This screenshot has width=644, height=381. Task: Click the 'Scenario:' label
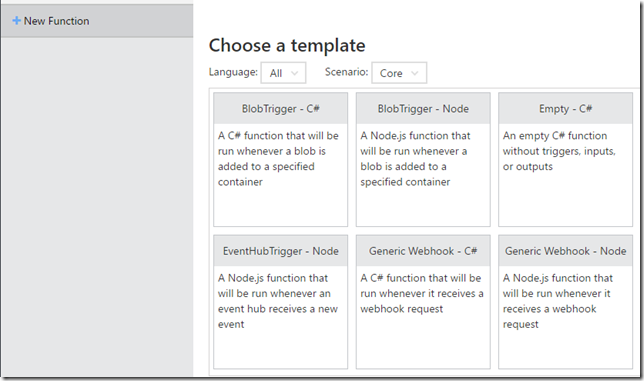coord(347,72)
